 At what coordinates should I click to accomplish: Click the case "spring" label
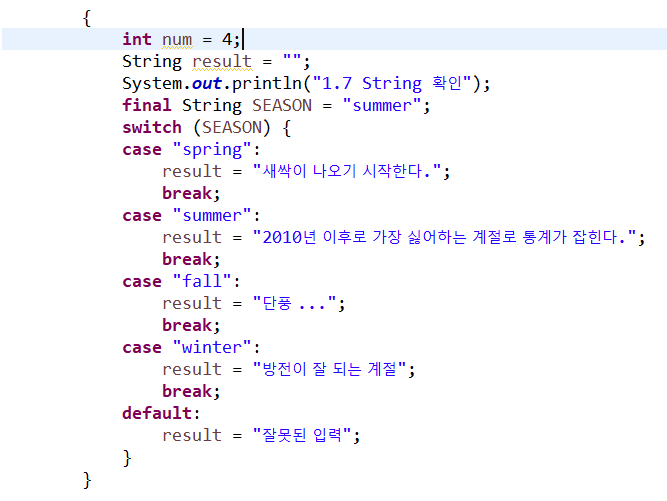click(x=191, y=150)
